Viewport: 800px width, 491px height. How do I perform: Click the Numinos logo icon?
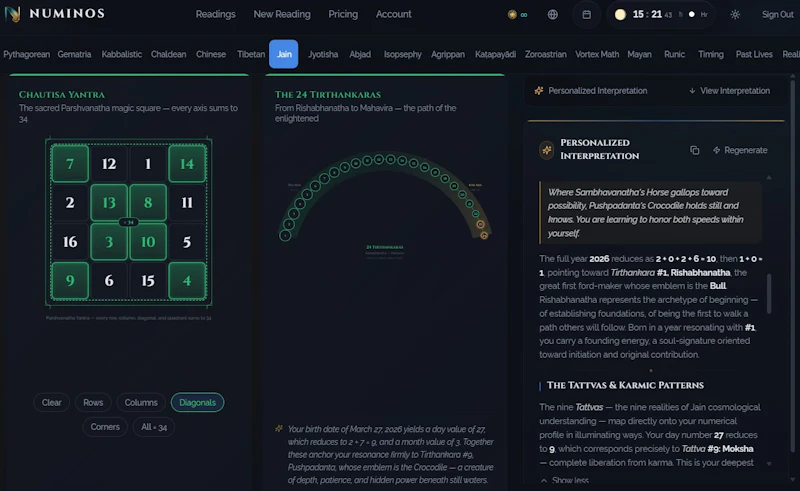[12, 14]
